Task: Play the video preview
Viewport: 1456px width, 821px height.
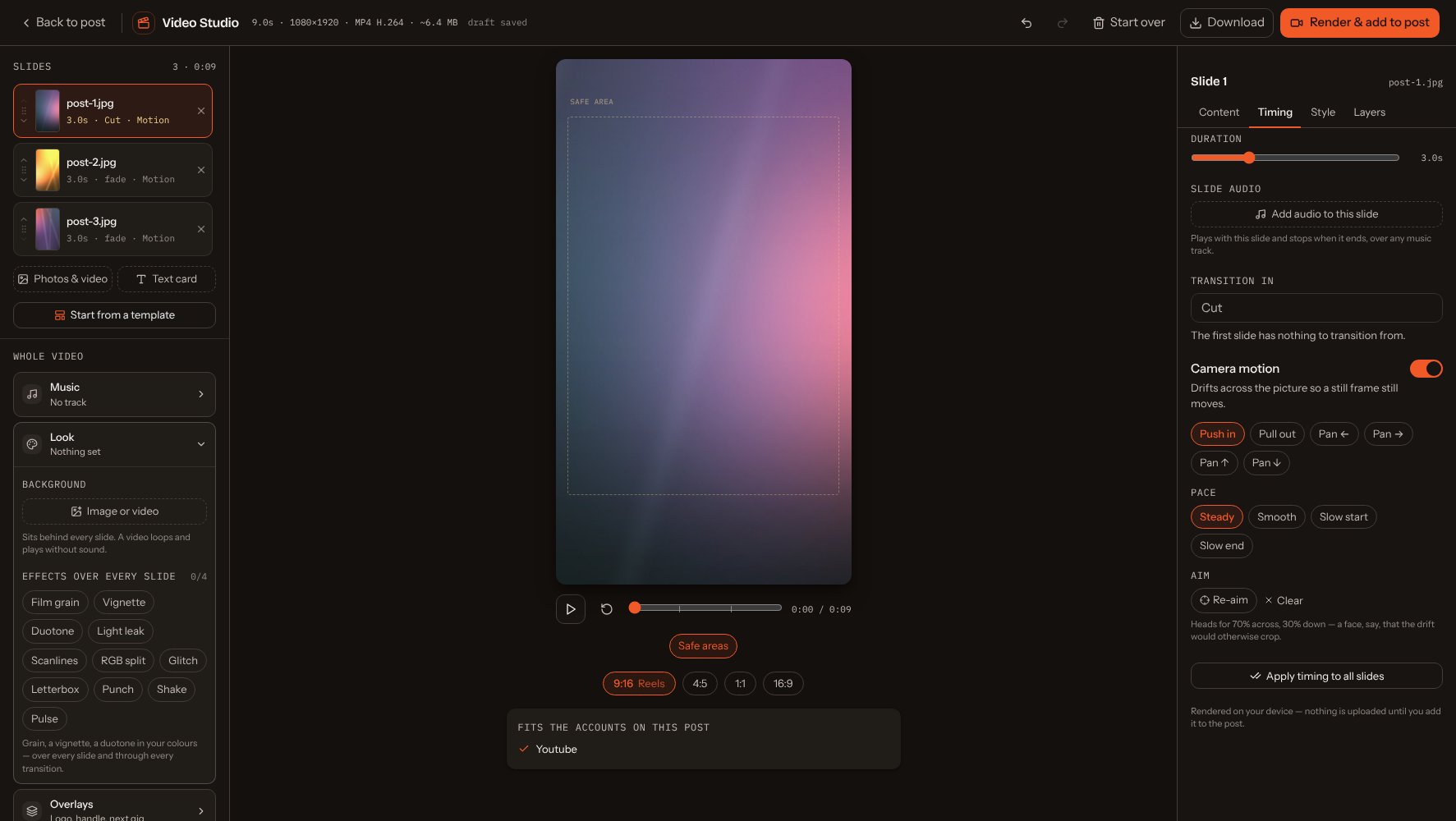Action: (571, 609)
